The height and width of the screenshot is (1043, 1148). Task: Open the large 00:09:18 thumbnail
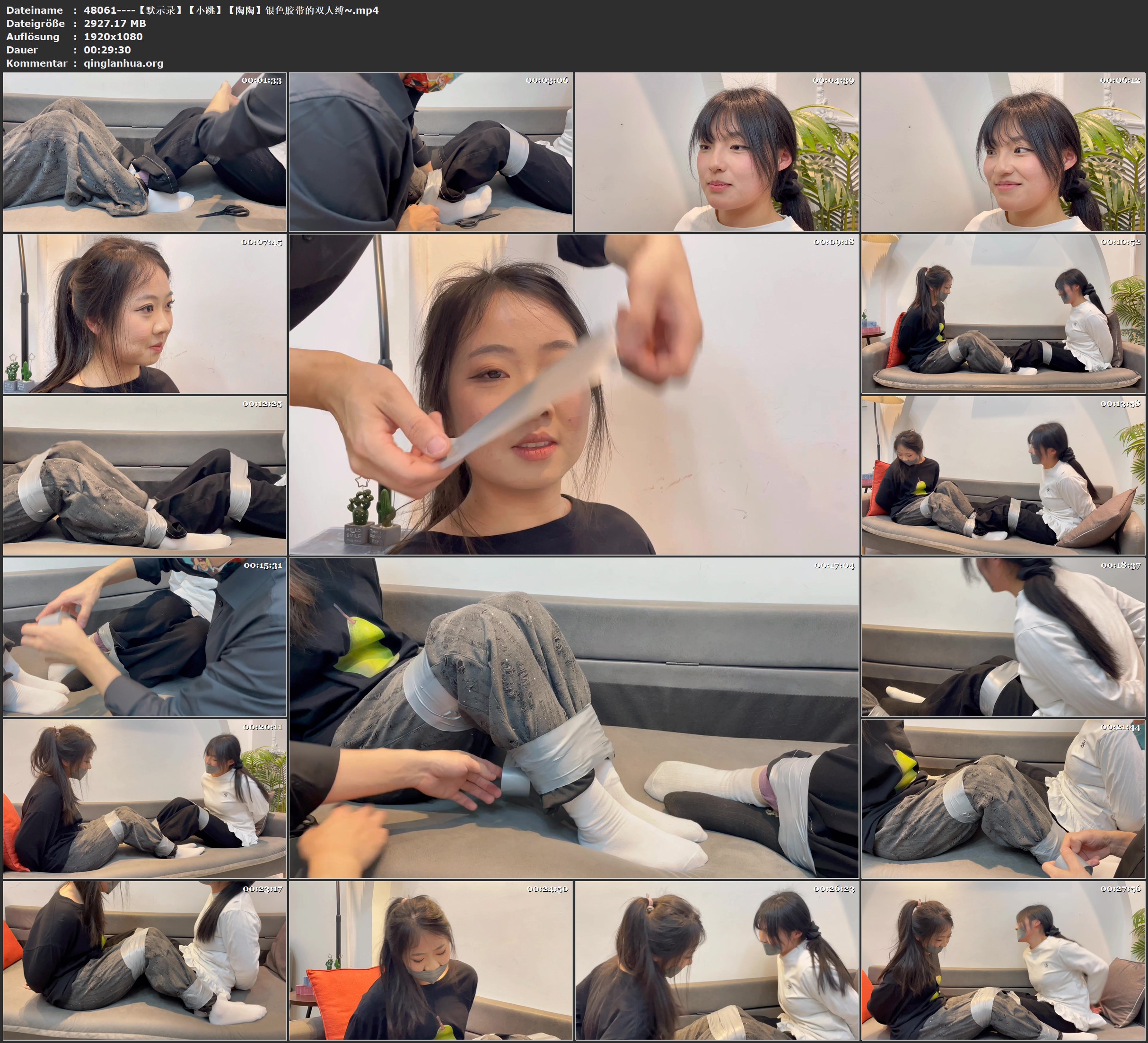point(574,394)
